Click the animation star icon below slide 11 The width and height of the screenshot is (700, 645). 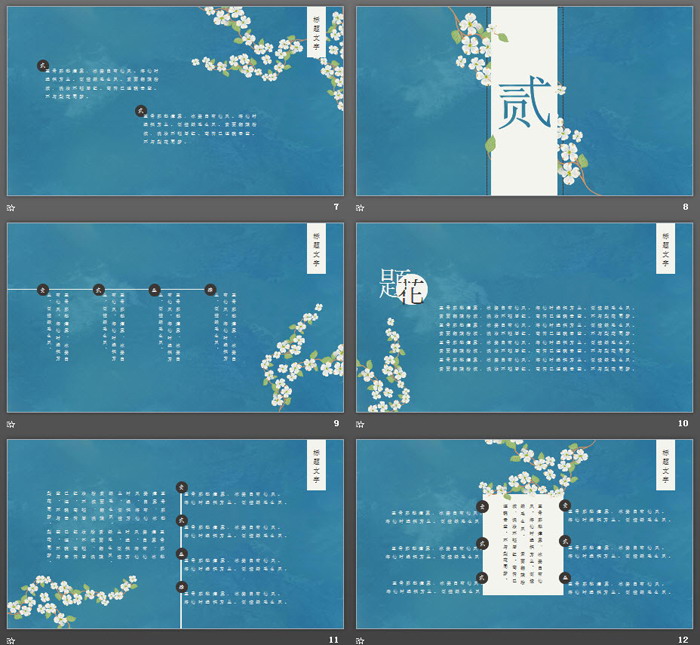(11, 641)
